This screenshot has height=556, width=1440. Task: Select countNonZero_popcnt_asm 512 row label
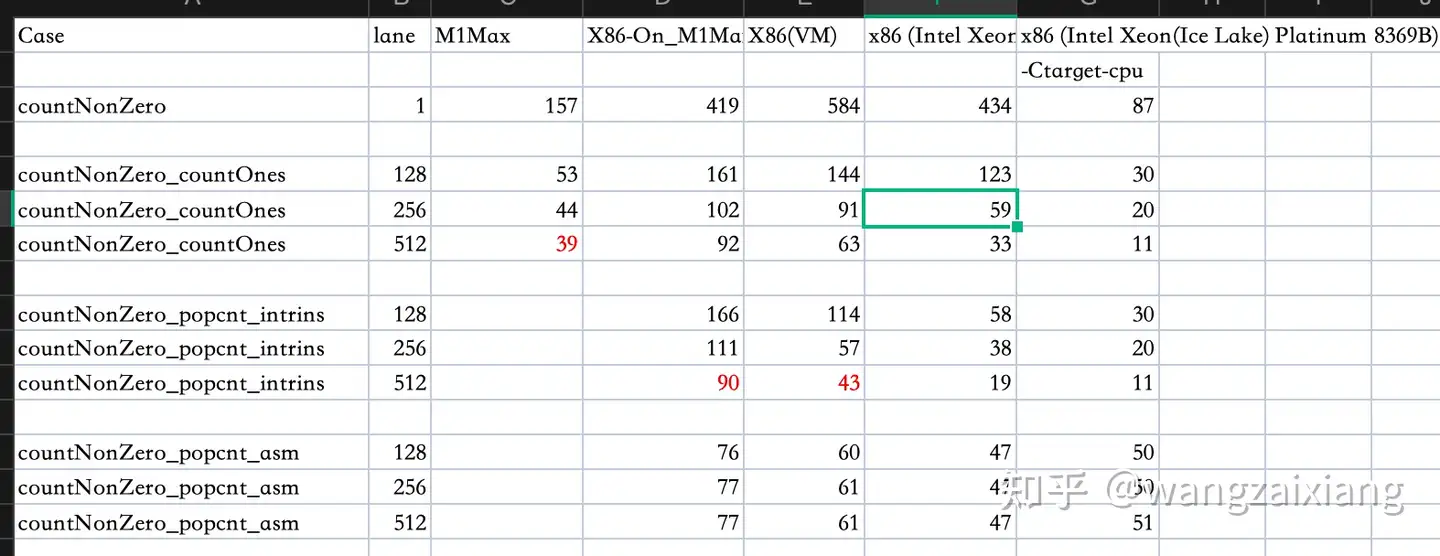191,522
